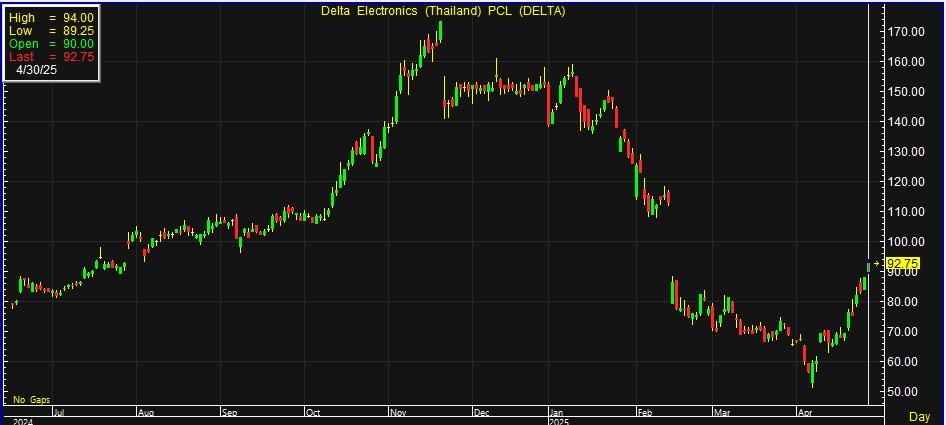Click the 4/30/25 date in data box
Viewport: 946px width, 425px height.
(37, 69)
